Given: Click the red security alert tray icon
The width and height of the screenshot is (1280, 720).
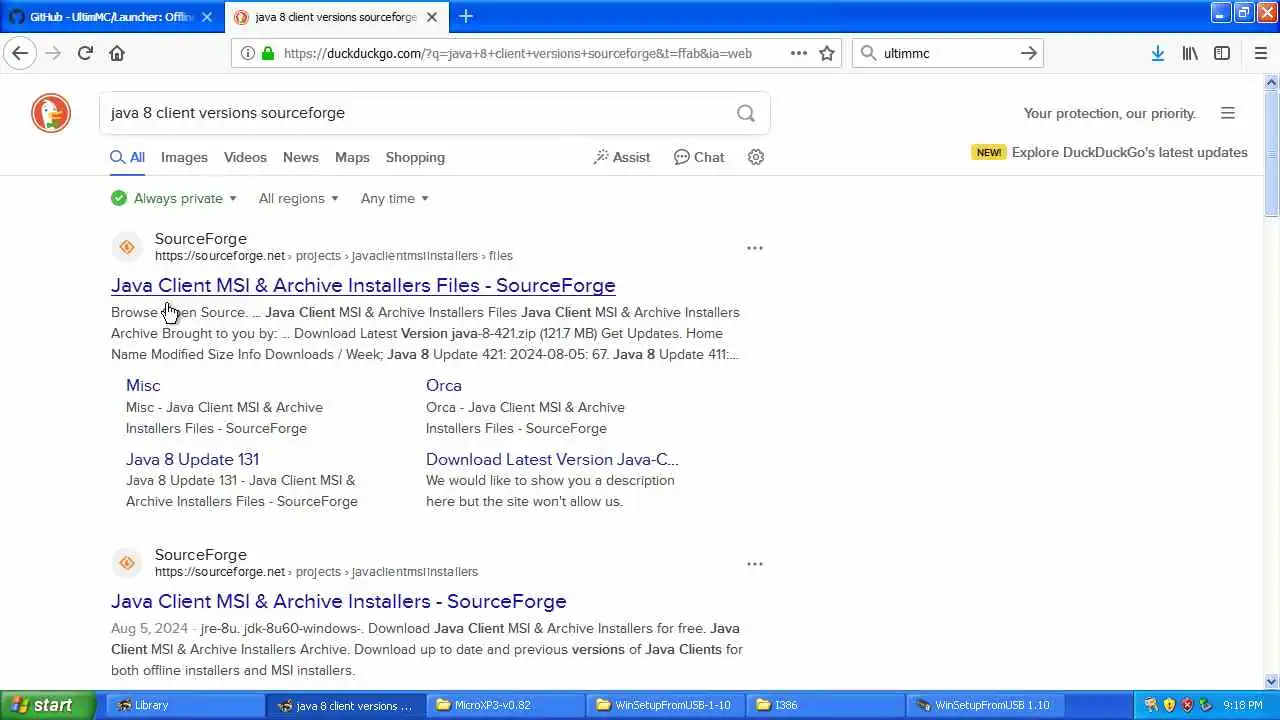Looking at the screenshot, I should point(1187,705).
